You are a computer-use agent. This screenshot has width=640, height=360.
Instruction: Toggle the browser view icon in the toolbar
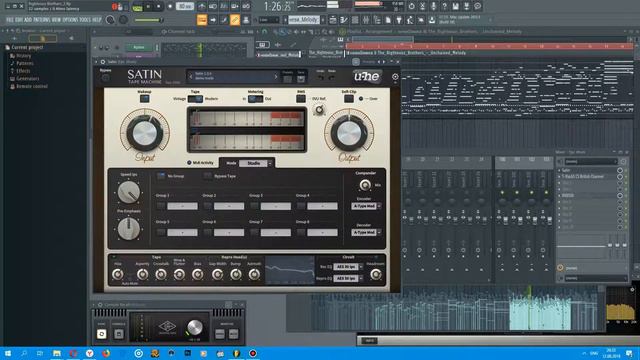(377, 20)
